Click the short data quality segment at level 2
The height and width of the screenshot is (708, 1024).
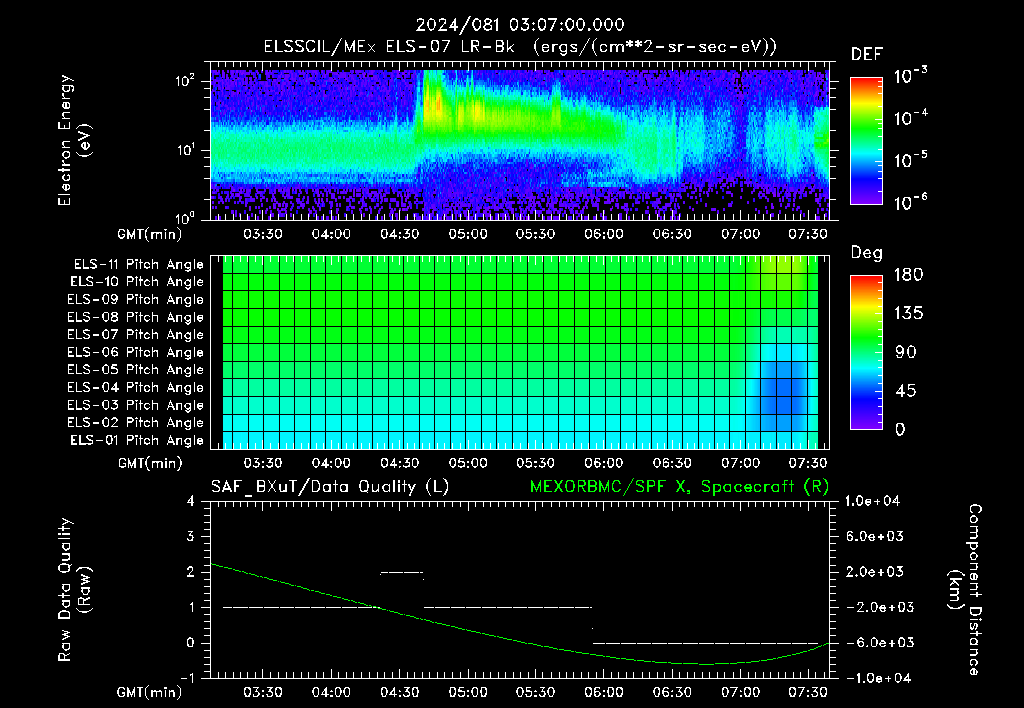pyautogui.click(x=402, y=573)
